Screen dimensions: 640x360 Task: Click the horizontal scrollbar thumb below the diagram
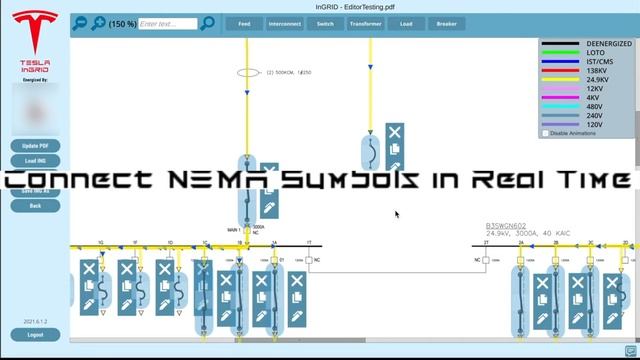300,340
